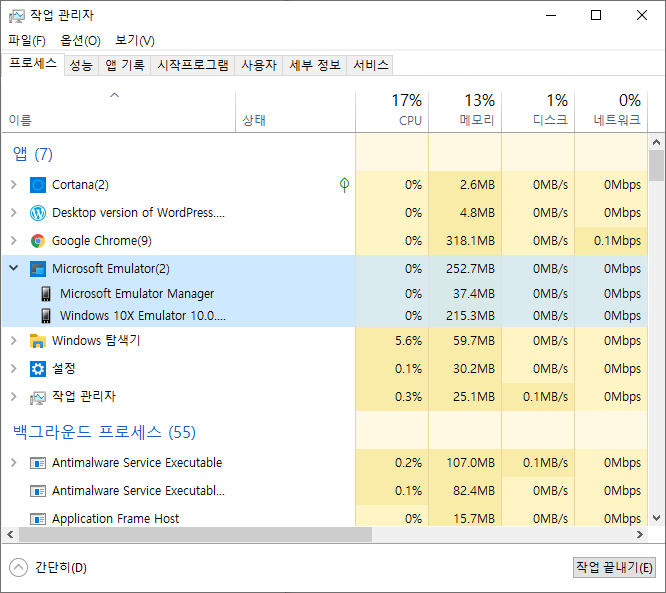Click the vertical scrollbar down arrow

[x=657, y=518]
